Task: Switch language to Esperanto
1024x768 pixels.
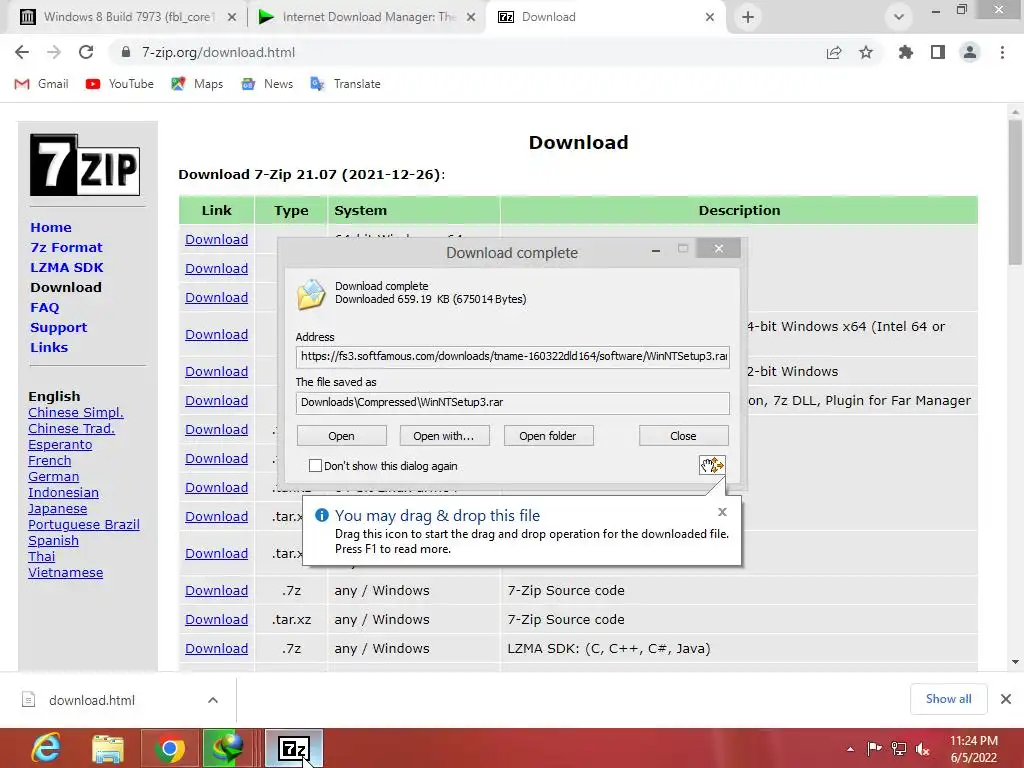Action: [60, 444]
